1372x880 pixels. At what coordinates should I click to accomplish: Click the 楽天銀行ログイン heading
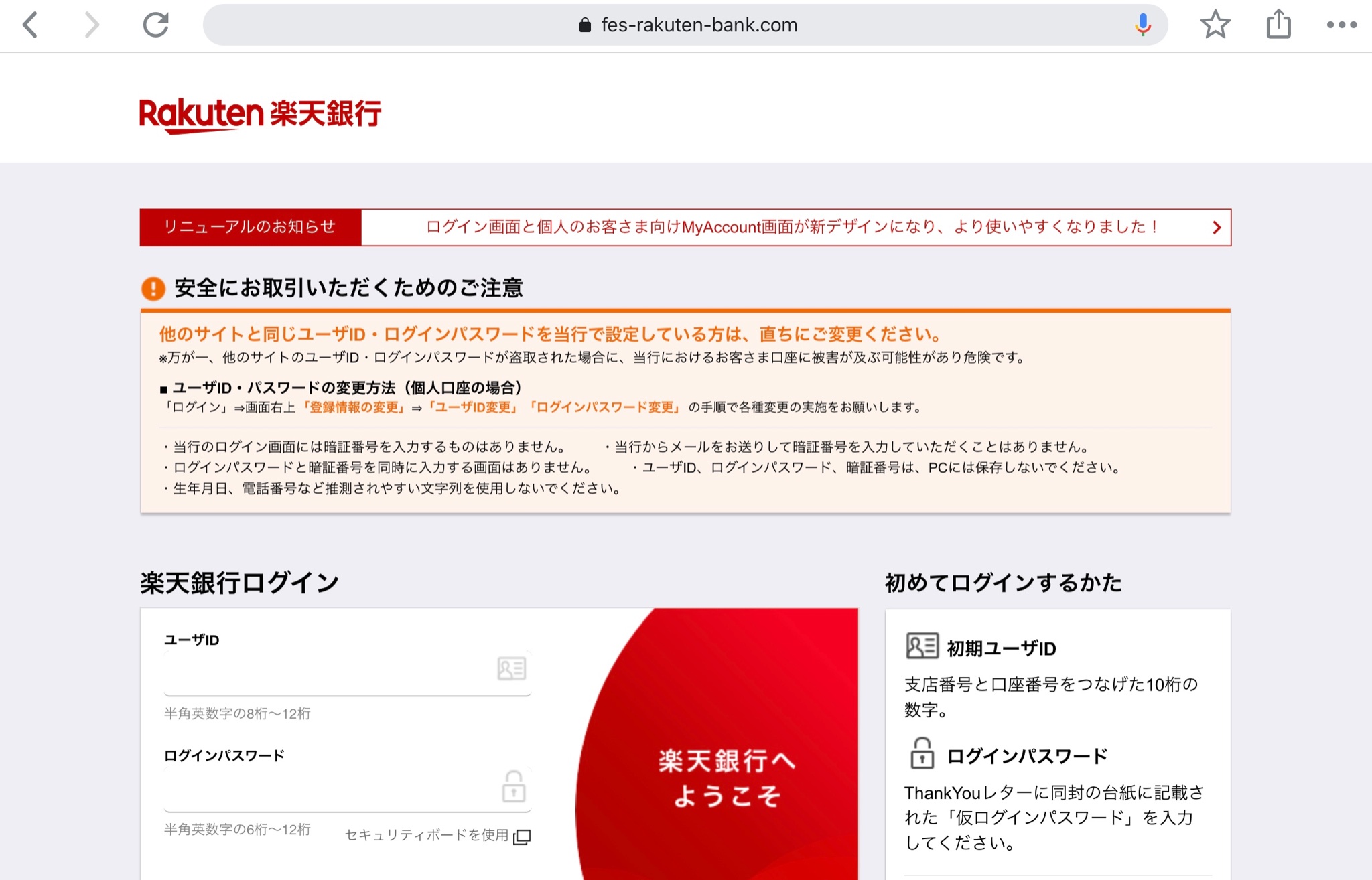point(240,583)
